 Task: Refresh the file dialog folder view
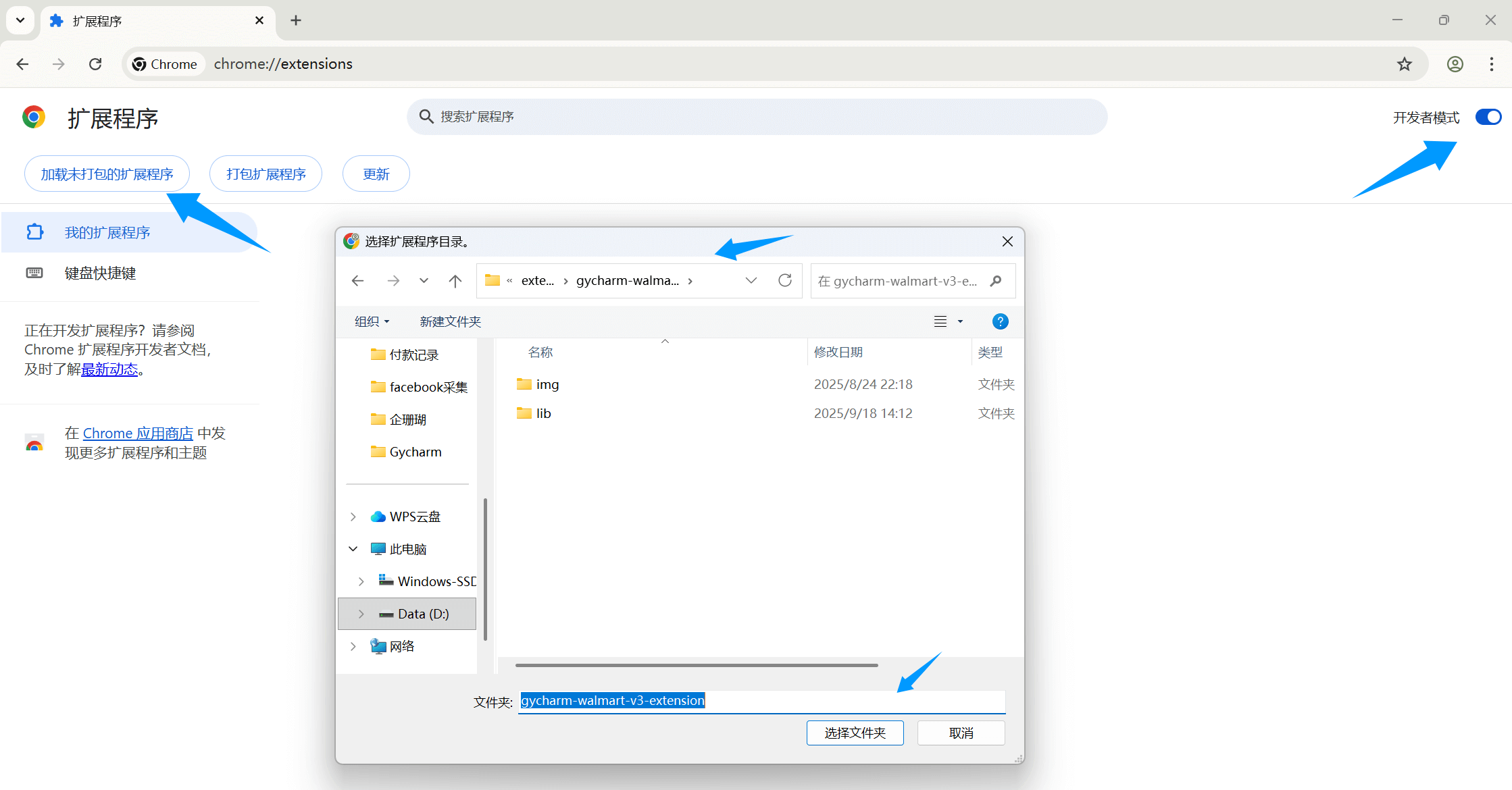tap(784, 281)
